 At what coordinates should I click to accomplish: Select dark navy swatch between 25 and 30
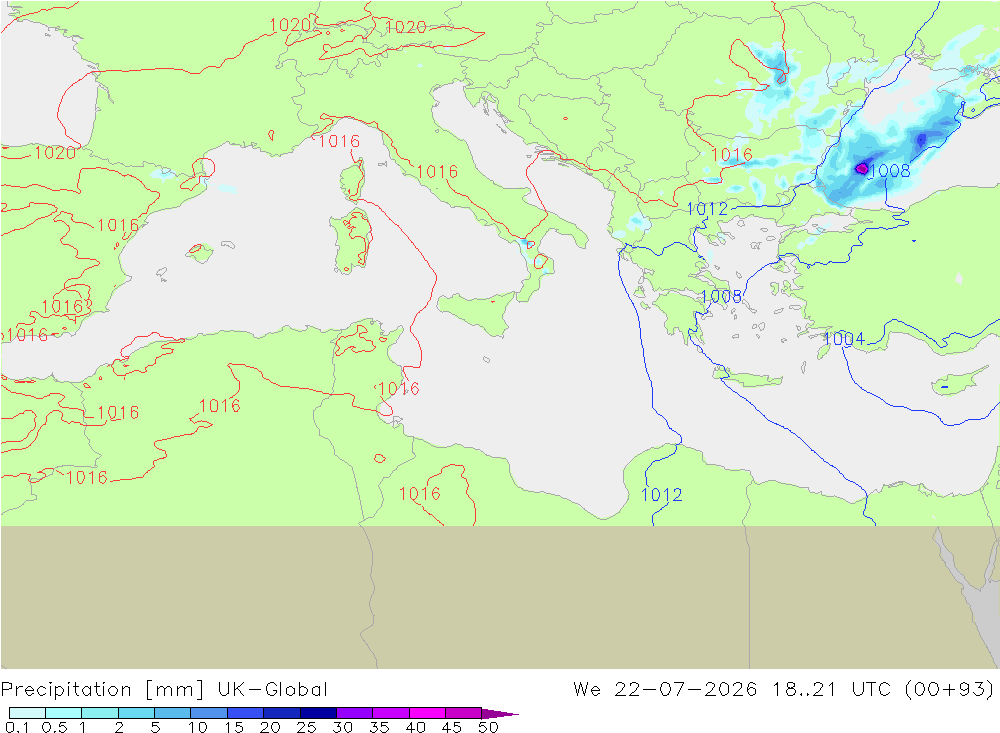[x=318, y=713]
